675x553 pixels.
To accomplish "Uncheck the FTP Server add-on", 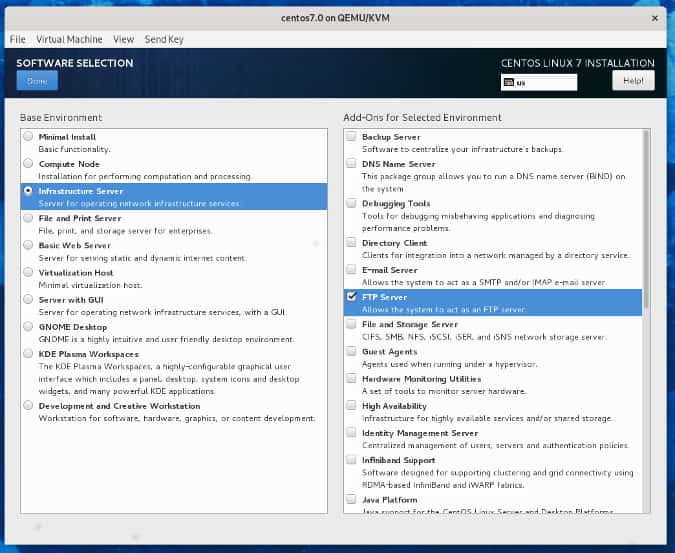I will (351, 297).
